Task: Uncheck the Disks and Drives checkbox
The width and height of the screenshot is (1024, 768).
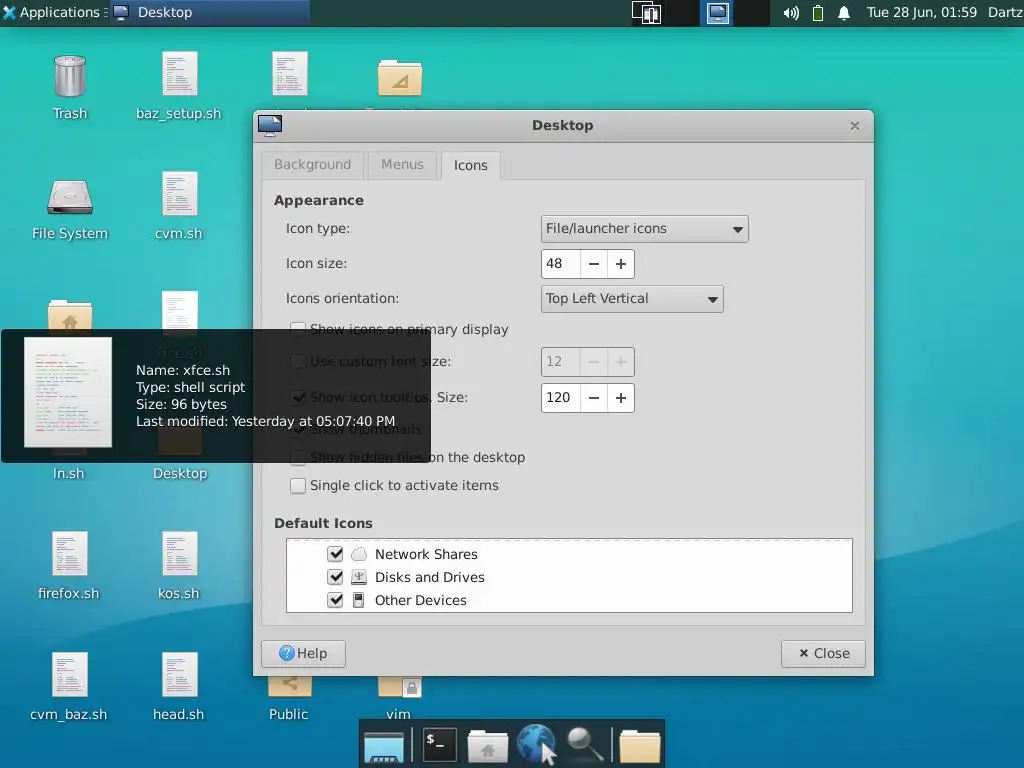Action: tap(335, 577)
